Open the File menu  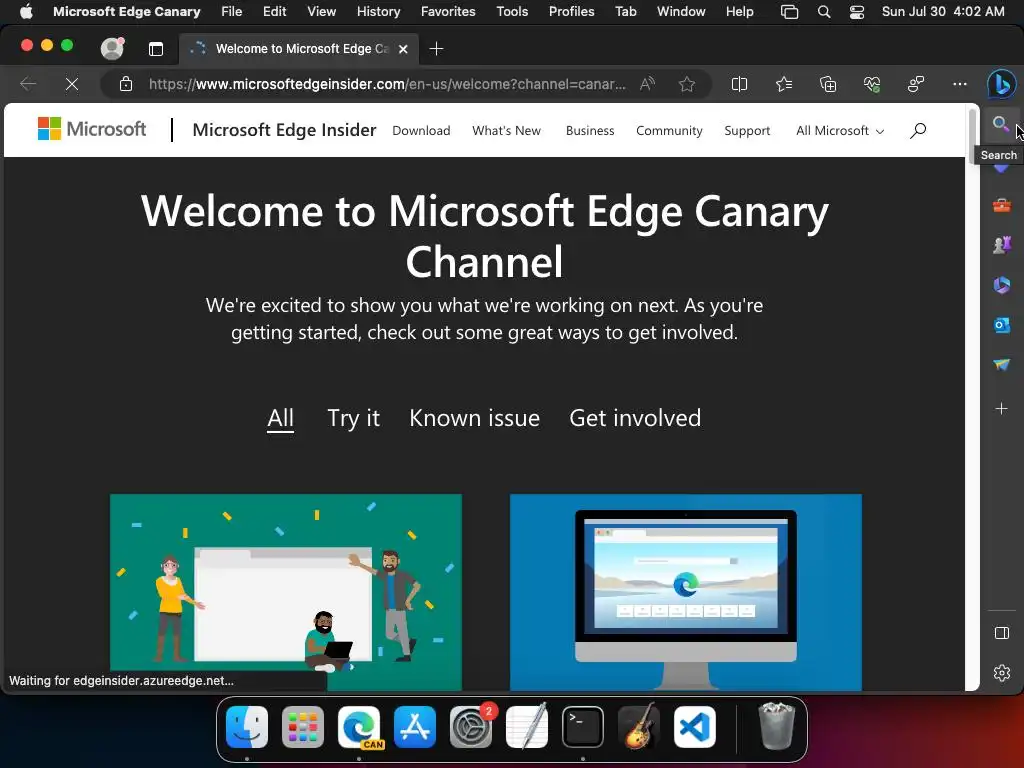pyautogui.click(x=231, y=11)
